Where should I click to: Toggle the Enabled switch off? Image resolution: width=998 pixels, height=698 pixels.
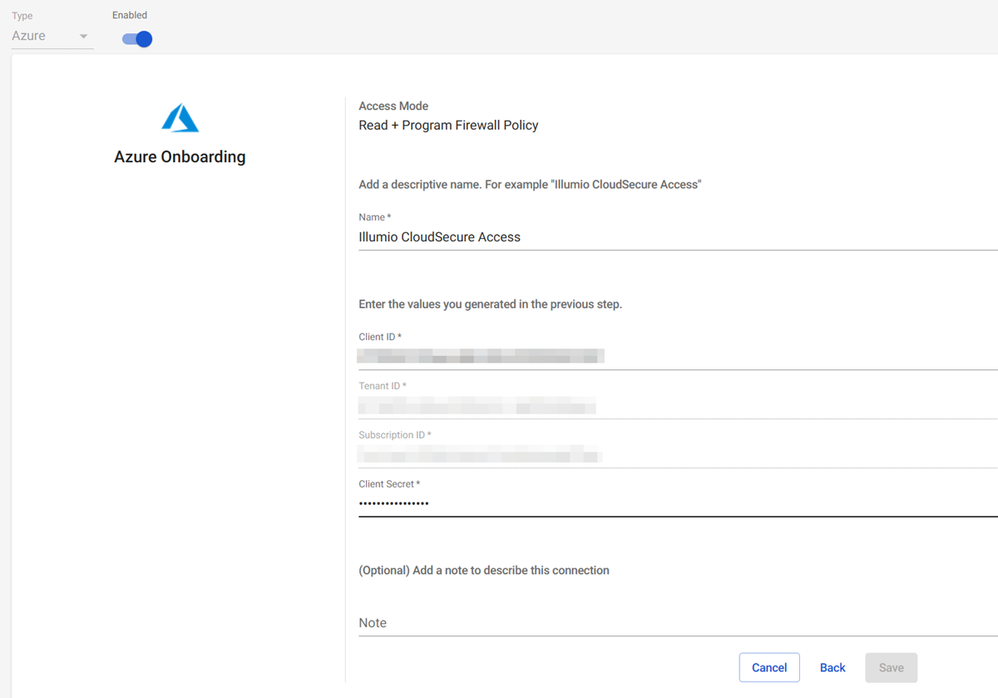[x=137, y=39]
